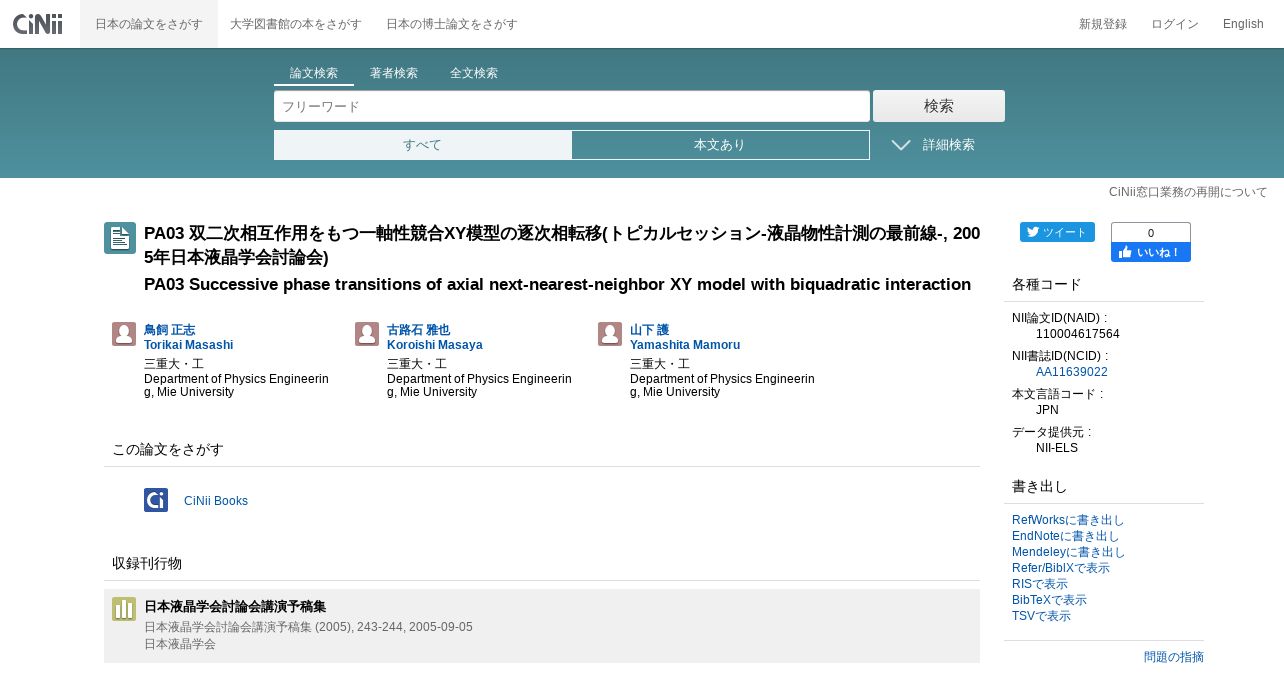Click the publisher name 日本液晶学会
This screenshot has height=697, width=1284.
tap(180, 644)
